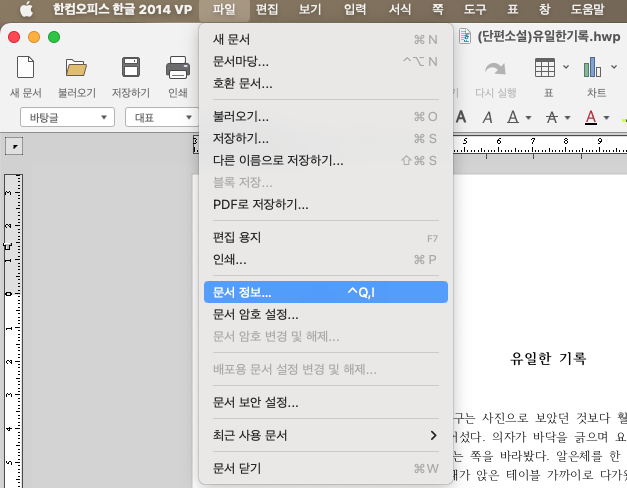Click the 새 문서 toolbar icon

(x=26, y=67)
